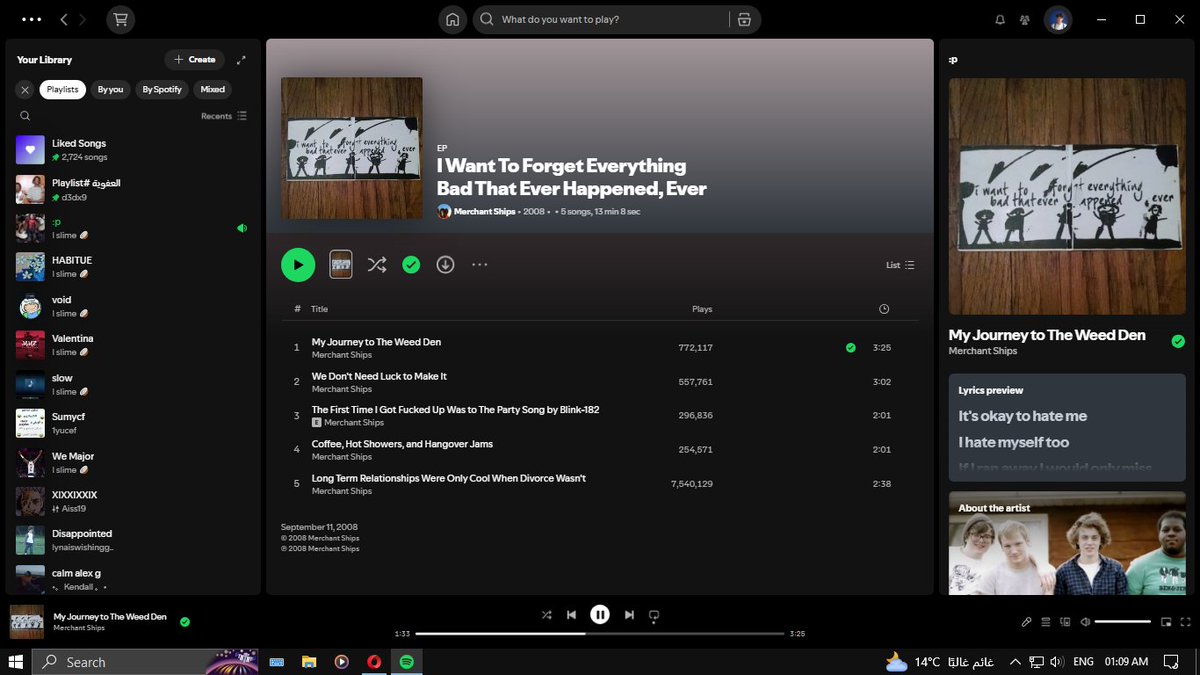1200x675 pixels.
Task: Select the By you filter chip
Action: point(110,90)
